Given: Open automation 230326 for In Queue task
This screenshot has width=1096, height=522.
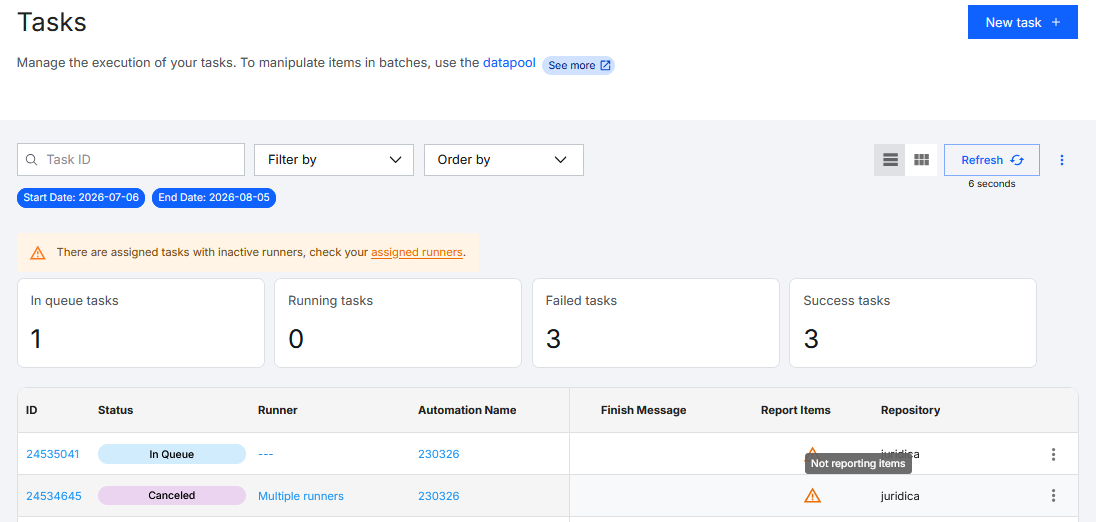Looking at the screenshot, I should tap(438, 454).
